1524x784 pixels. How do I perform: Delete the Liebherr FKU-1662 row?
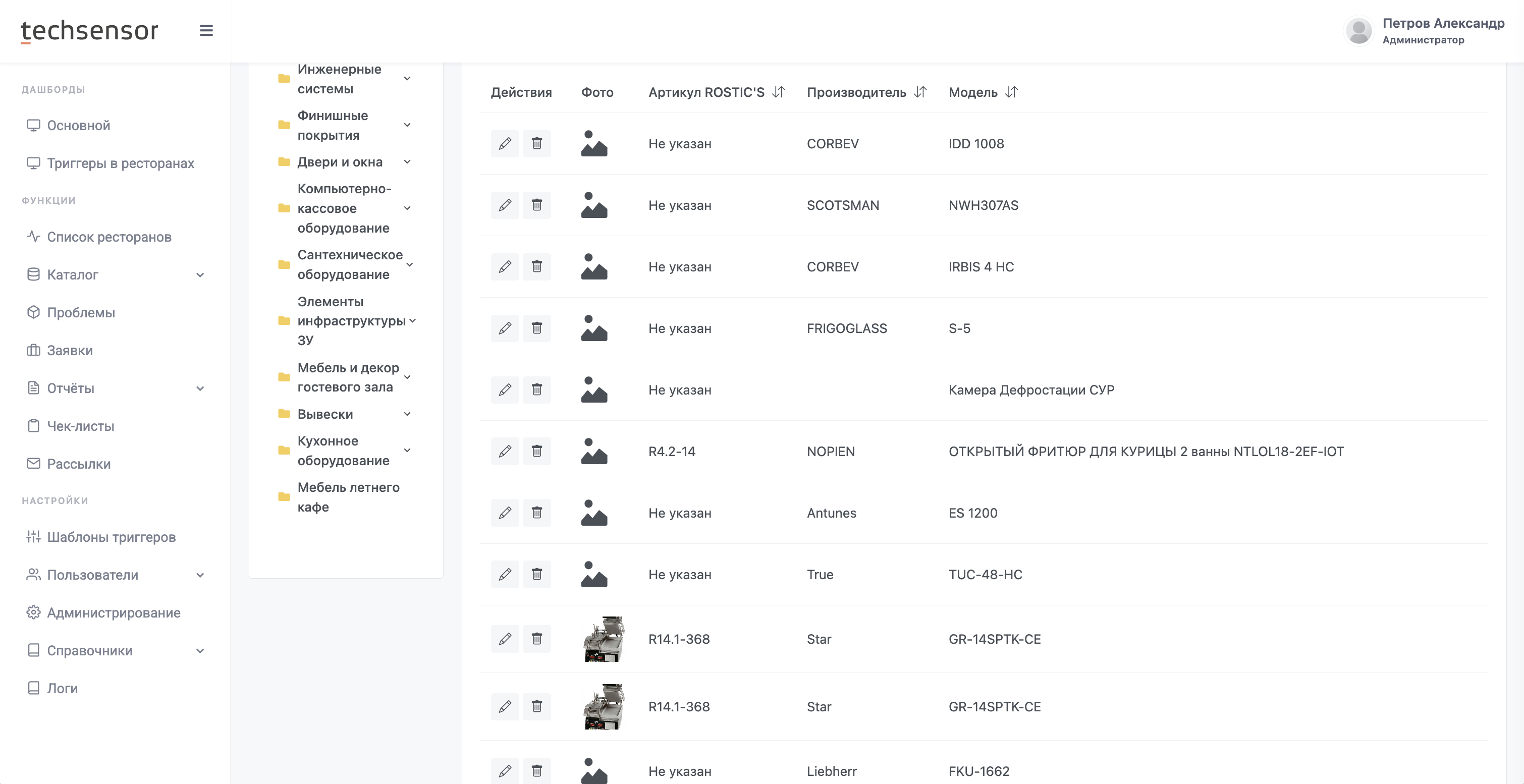click(536, 770)
